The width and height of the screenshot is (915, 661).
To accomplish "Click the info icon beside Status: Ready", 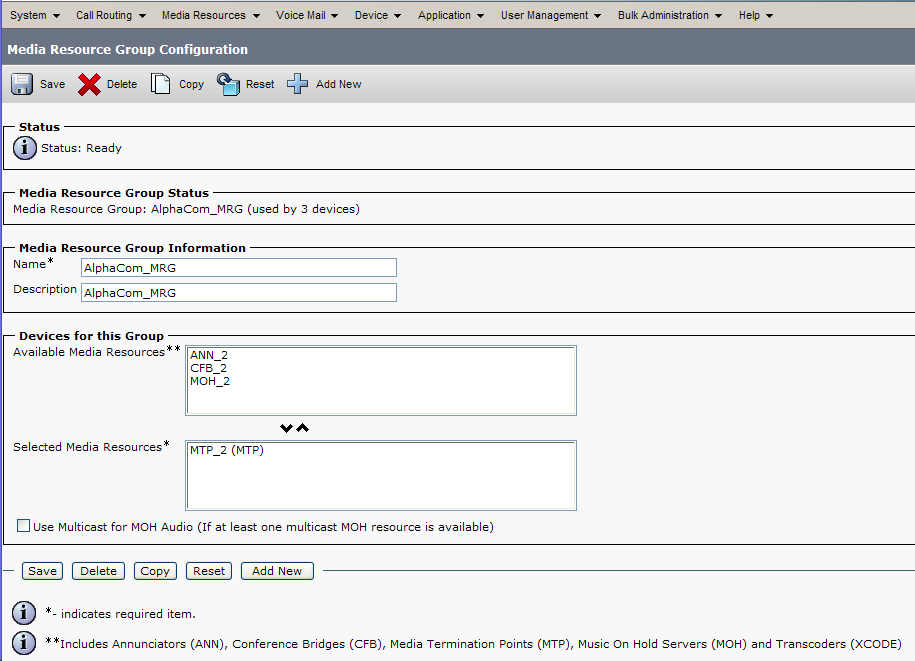I will pyautogui.click(x=25, y=148).
